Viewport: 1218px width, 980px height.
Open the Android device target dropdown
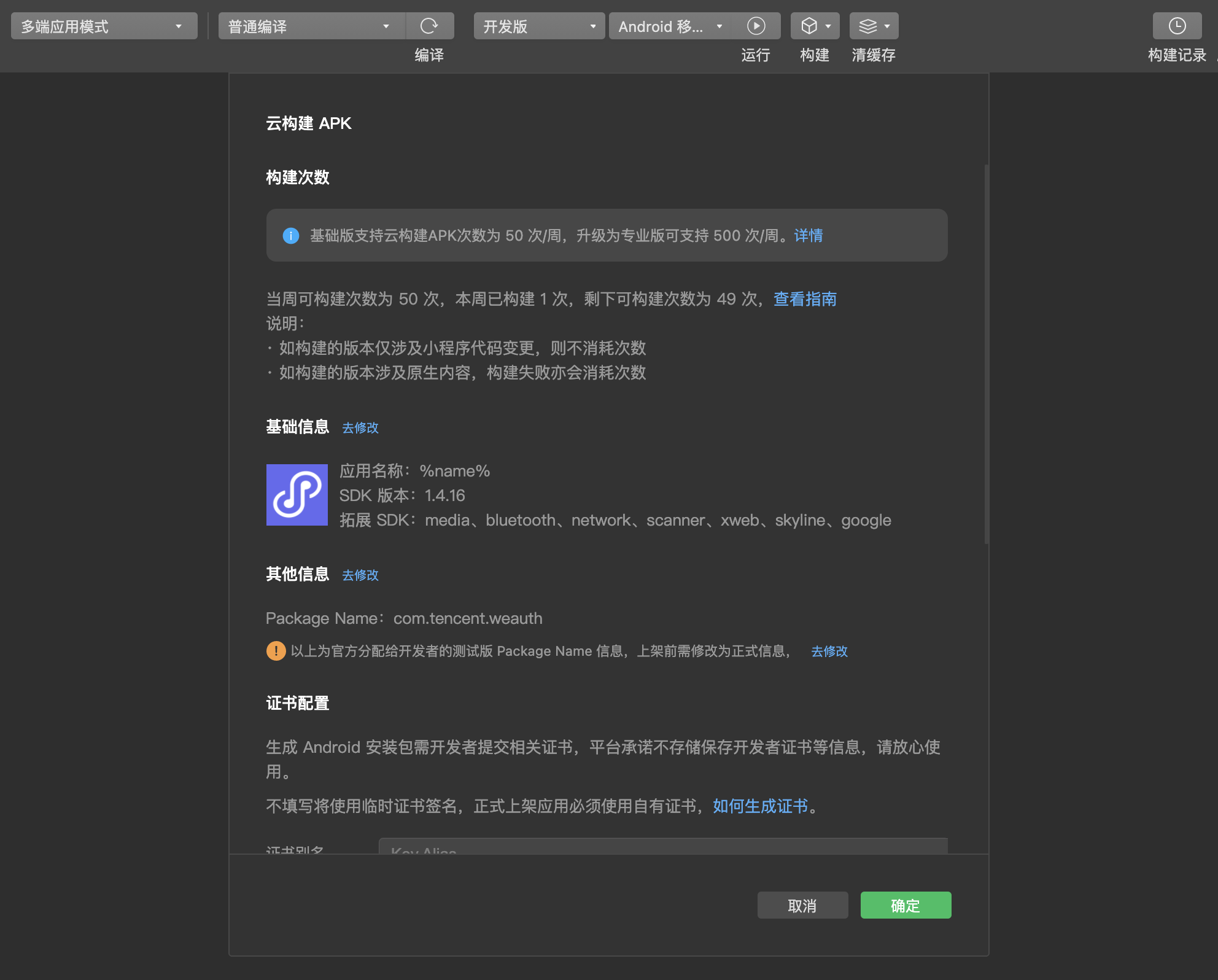670,26
